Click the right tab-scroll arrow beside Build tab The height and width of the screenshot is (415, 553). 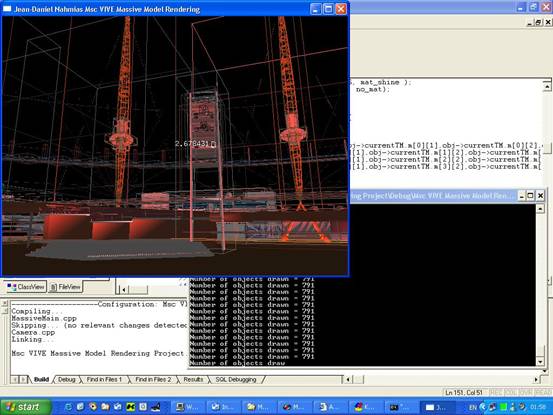pyautogui.click(x=23, y=380)
